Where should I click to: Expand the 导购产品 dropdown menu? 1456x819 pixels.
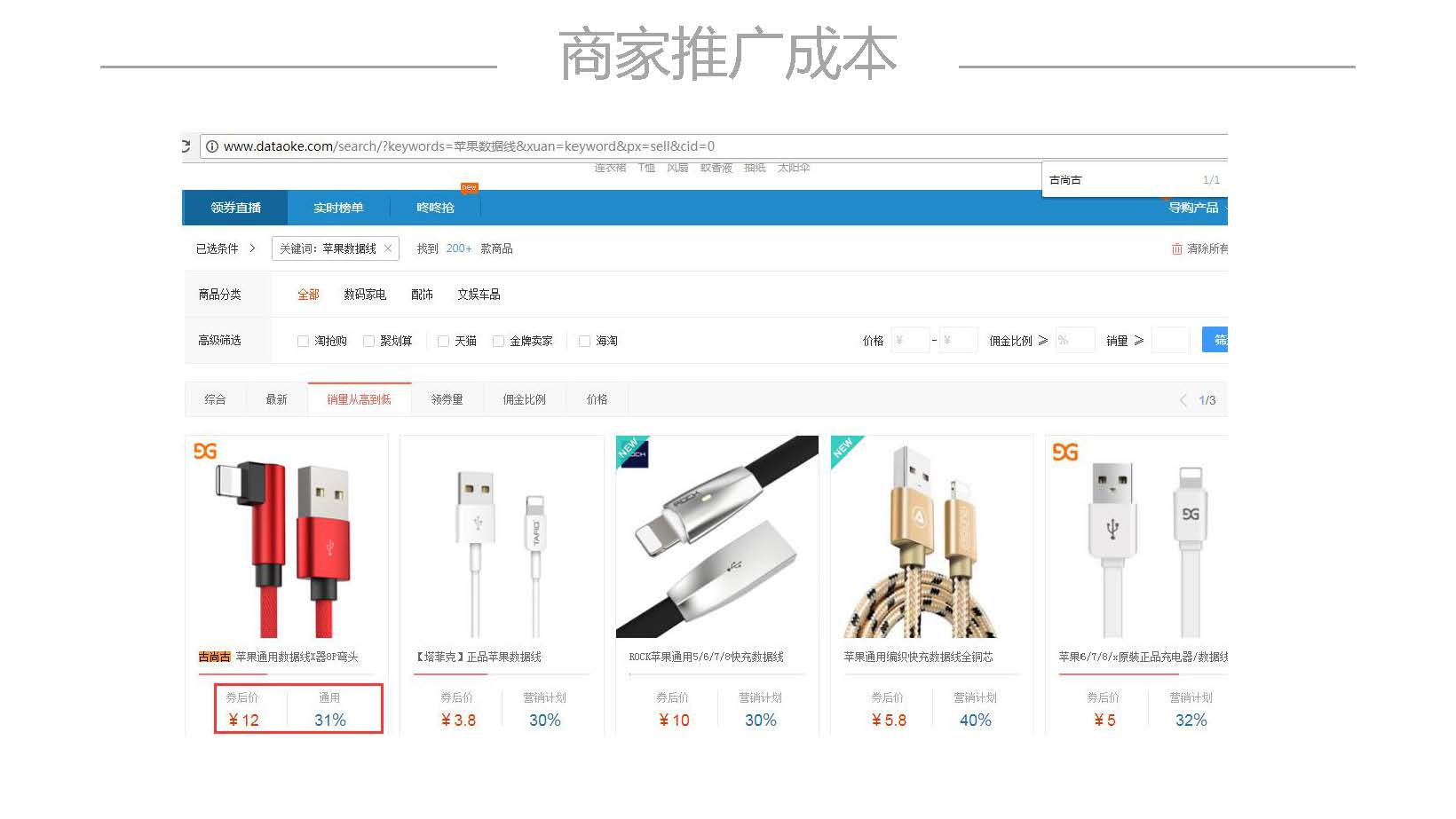pos(1198,208)
